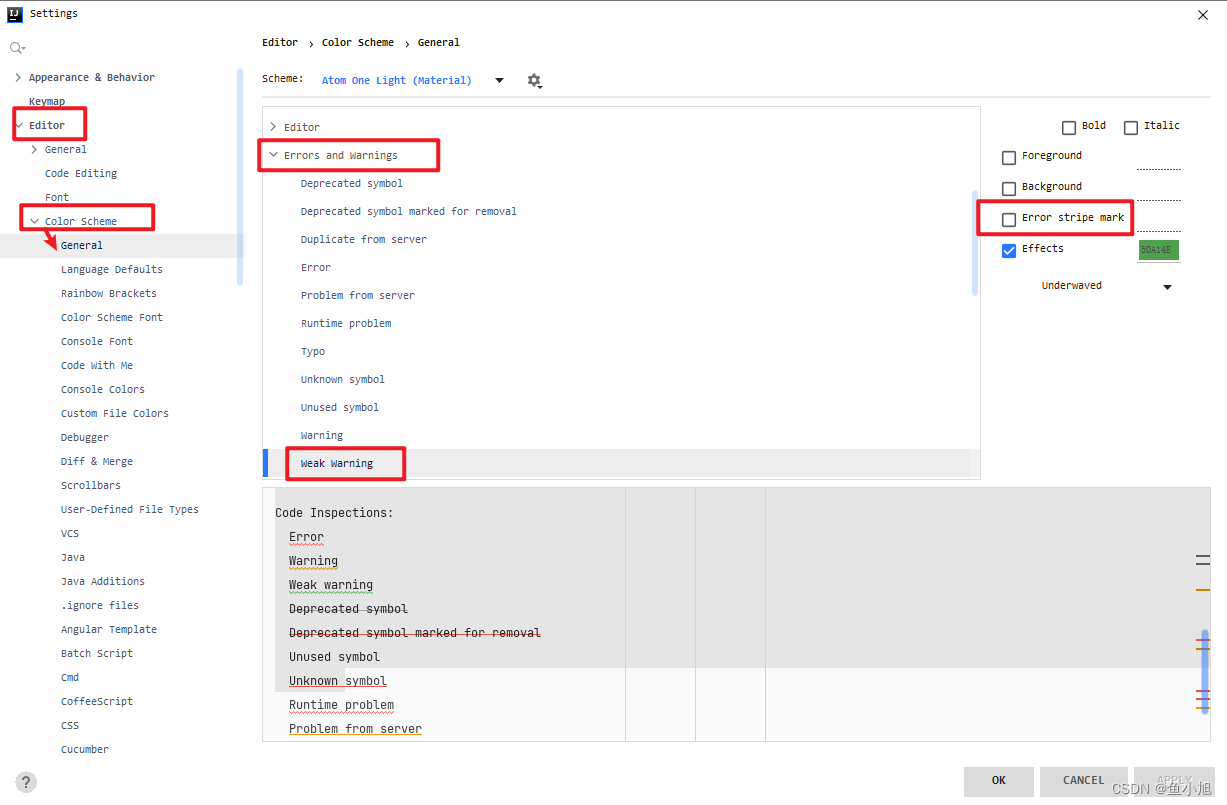This screenshot has width=1227, height=805.
Task: Open Code Editing settings
Action: pyautogui.click(x=81, y=174)
